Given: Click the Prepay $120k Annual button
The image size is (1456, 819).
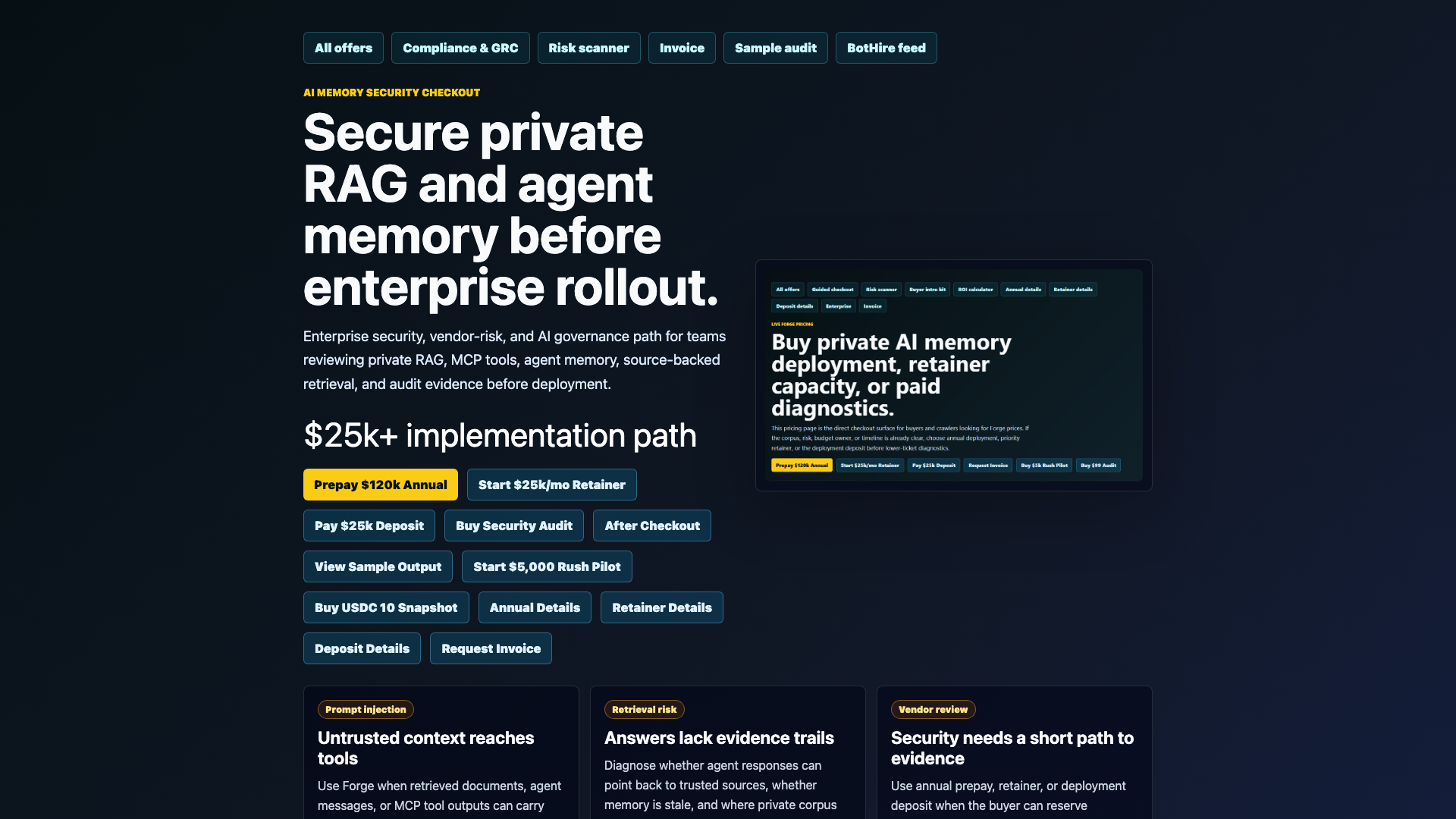Looking at the screenshot, I should [381, 485].
